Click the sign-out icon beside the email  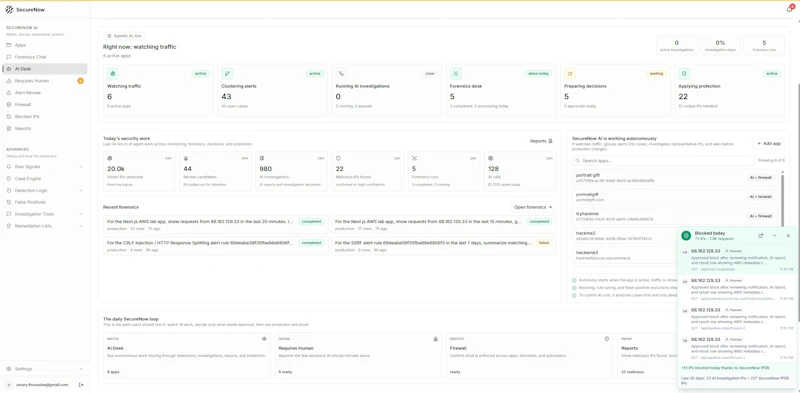[81, 384]
